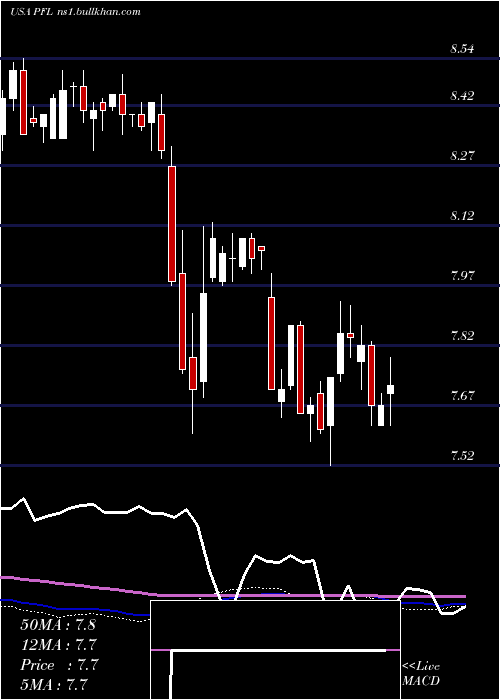Click the 12MA : 7.7 reading

pos(58,645)
